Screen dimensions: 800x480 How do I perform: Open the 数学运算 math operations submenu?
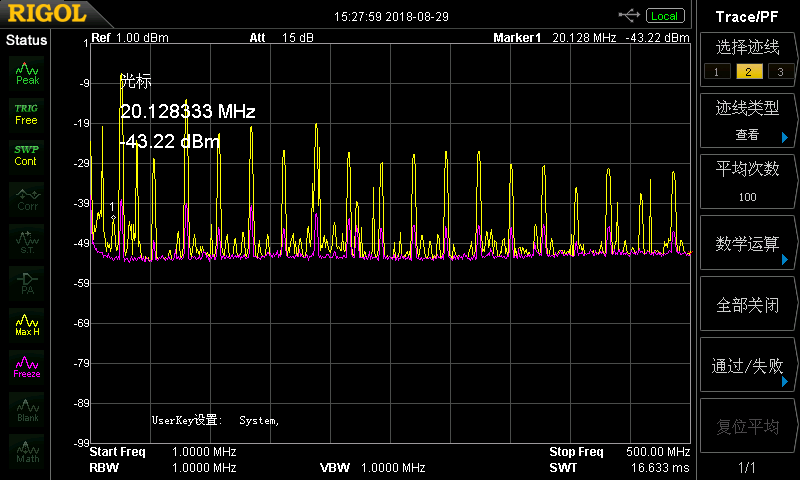click(x=747, y=243)
